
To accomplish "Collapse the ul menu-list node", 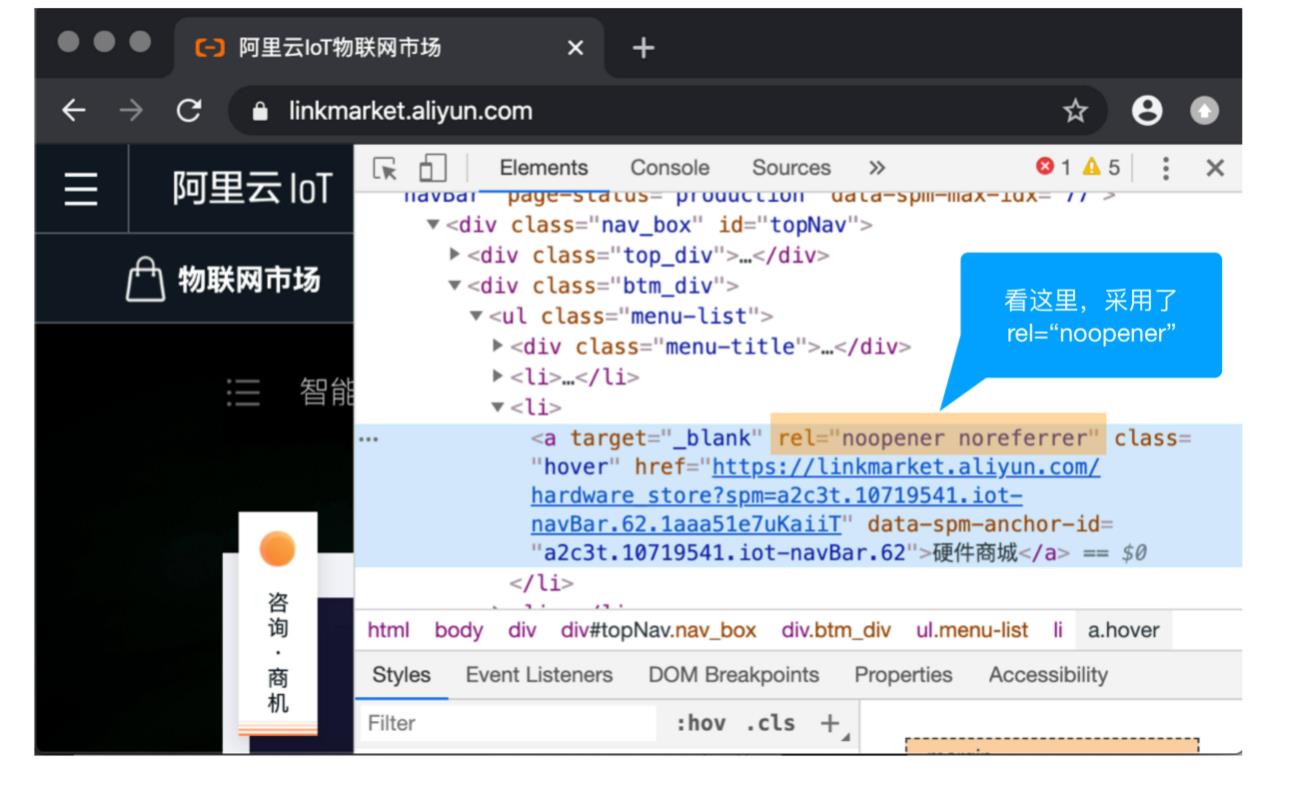I will [477, 317].
